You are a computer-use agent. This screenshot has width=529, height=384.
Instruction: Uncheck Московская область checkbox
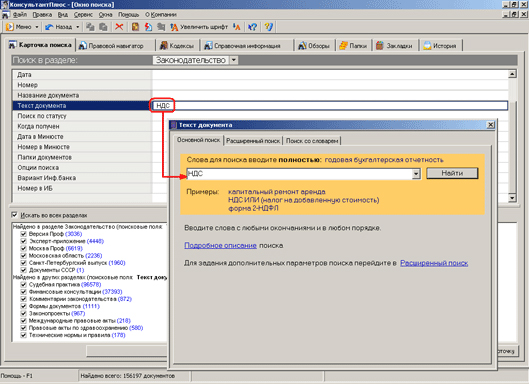[23, 255]
